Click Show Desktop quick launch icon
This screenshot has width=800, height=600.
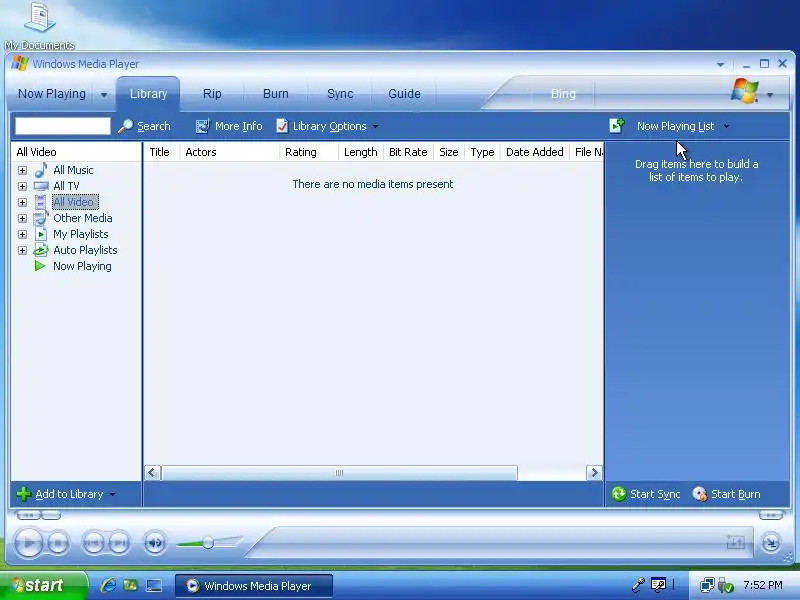tap(154, 586)
